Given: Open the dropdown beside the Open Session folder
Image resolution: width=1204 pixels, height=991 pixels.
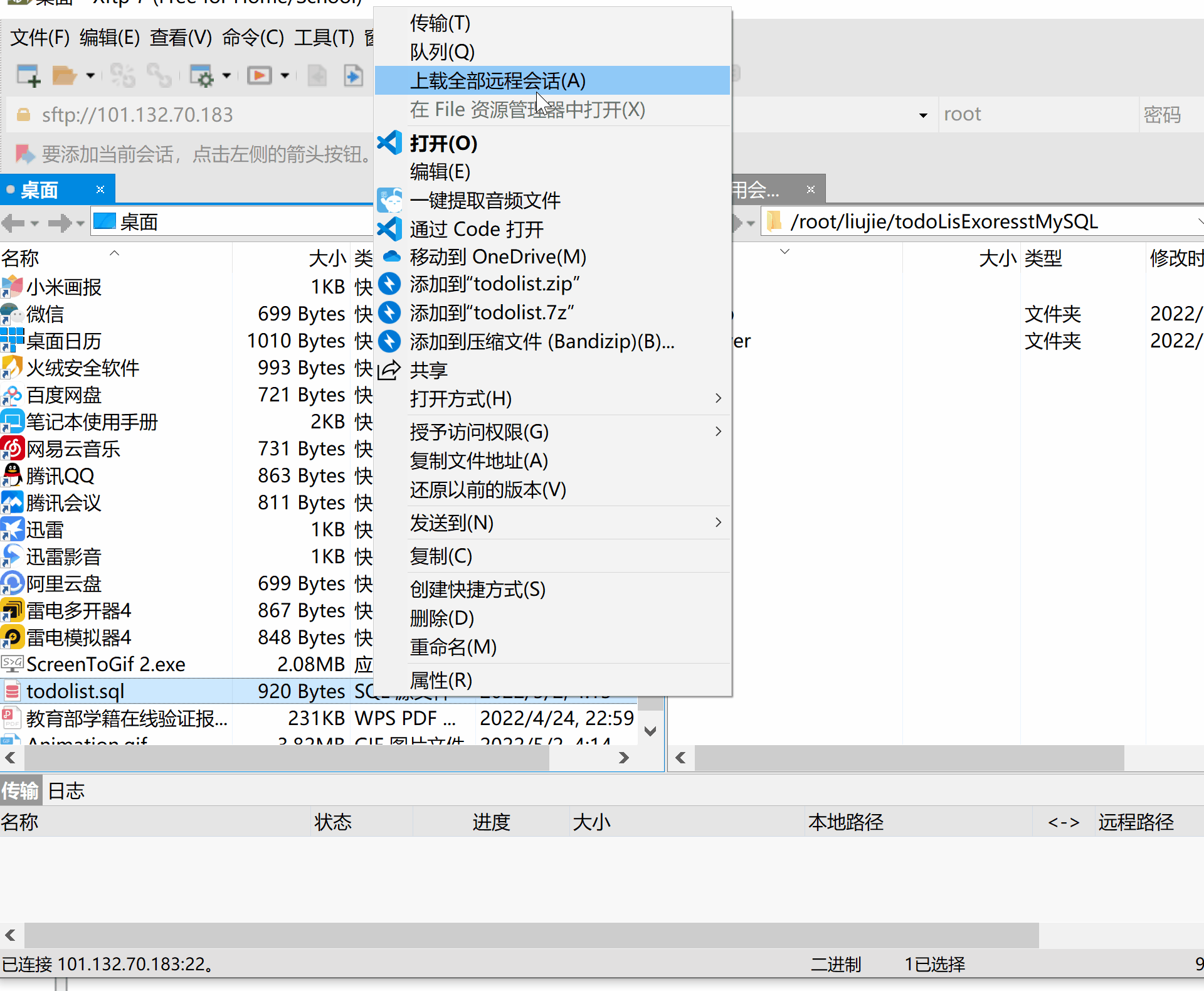Looking at the screenshot, I should pyautogui.click(x=90, y=76).
